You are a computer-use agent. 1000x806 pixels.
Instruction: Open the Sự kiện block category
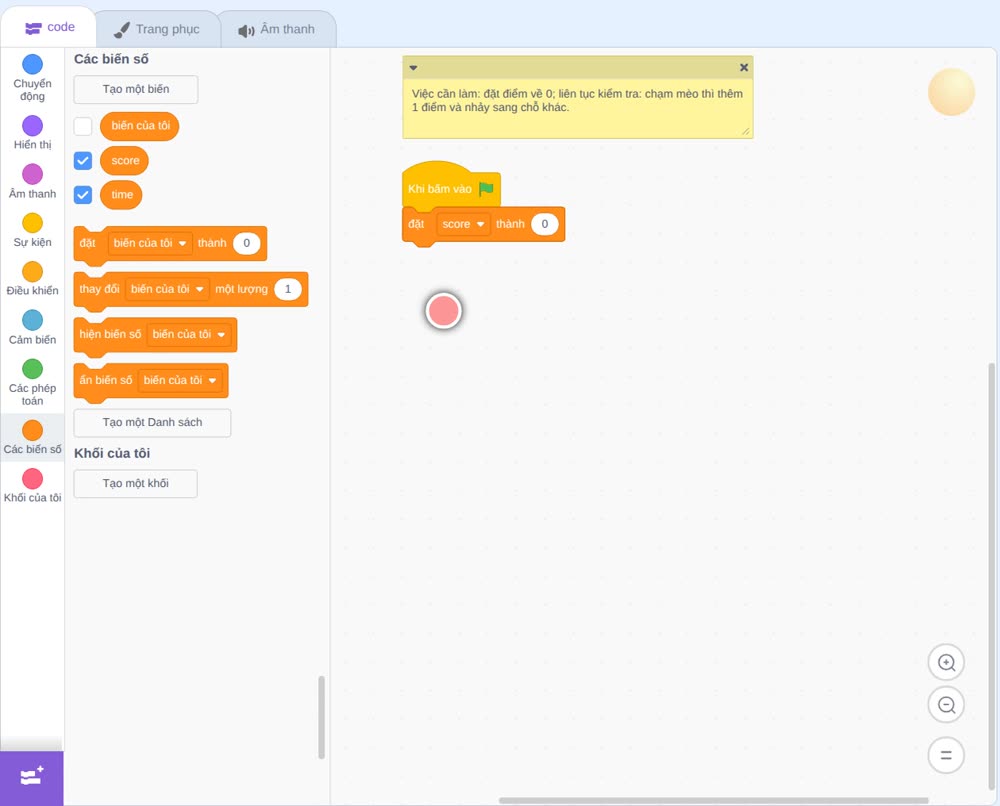tap(33, 230)
